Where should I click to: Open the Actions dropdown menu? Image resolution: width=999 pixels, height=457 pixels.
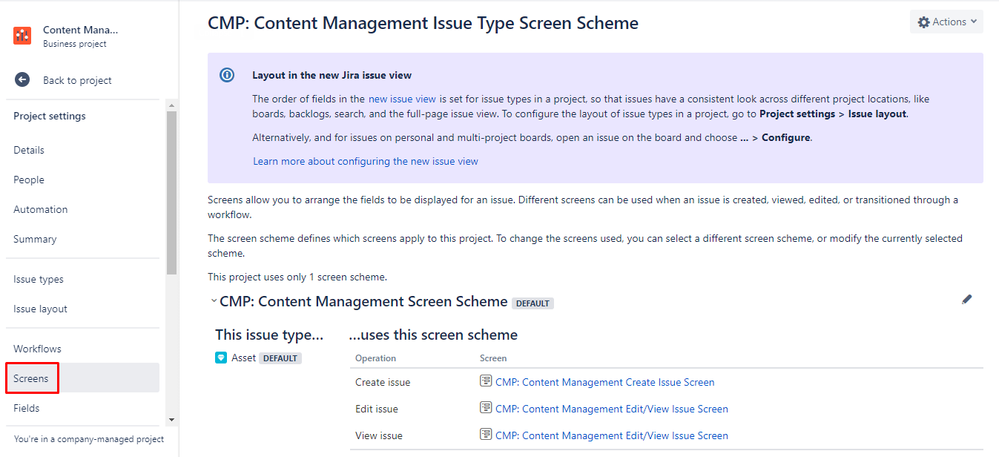946,22
